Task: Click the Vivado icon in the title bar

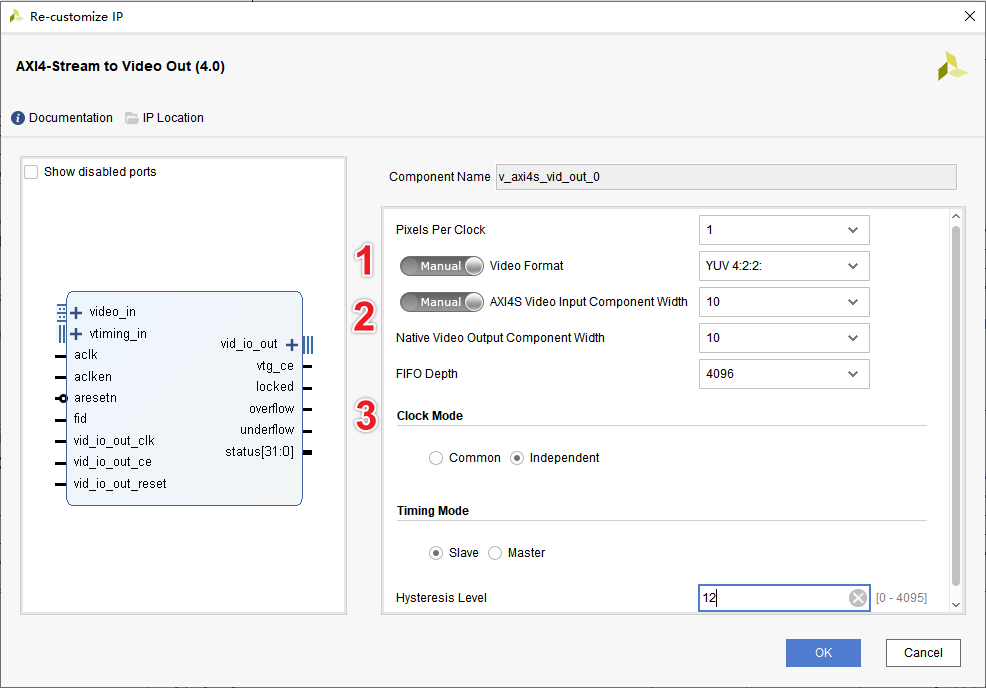Action: pos(16,16)
